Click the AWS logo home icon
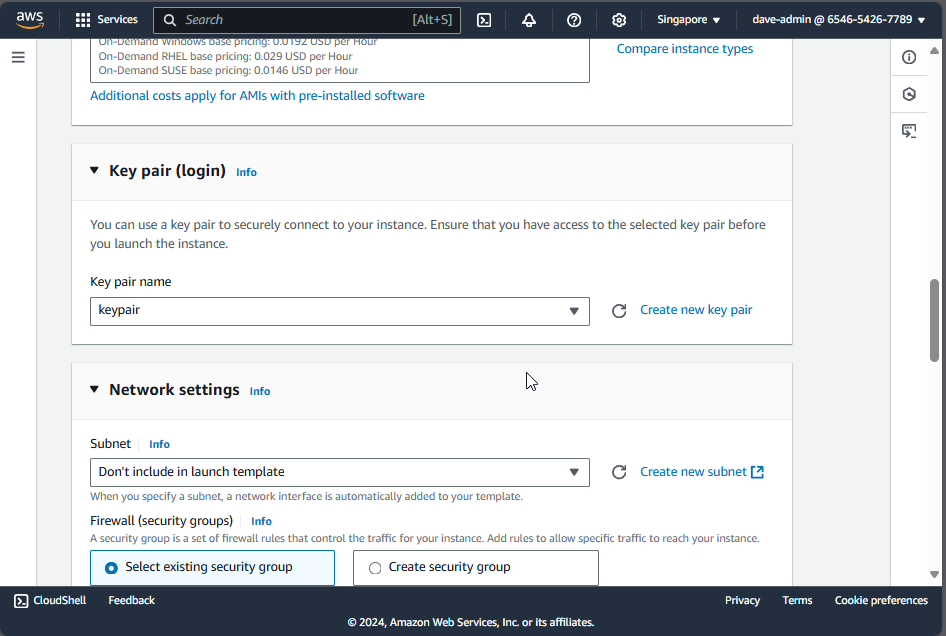Screen dimensions: 946x636 click(30, 20)
